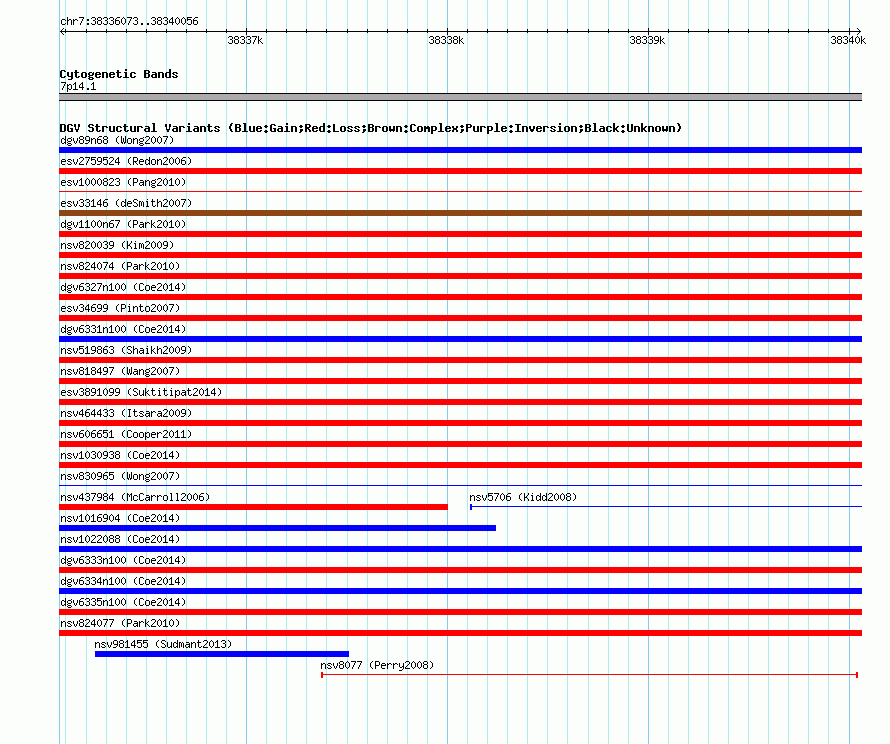Screen dimensions: 890x744
Task: Click the esv3891099 (Suktitipat2014) label
Action: [141, 392]
